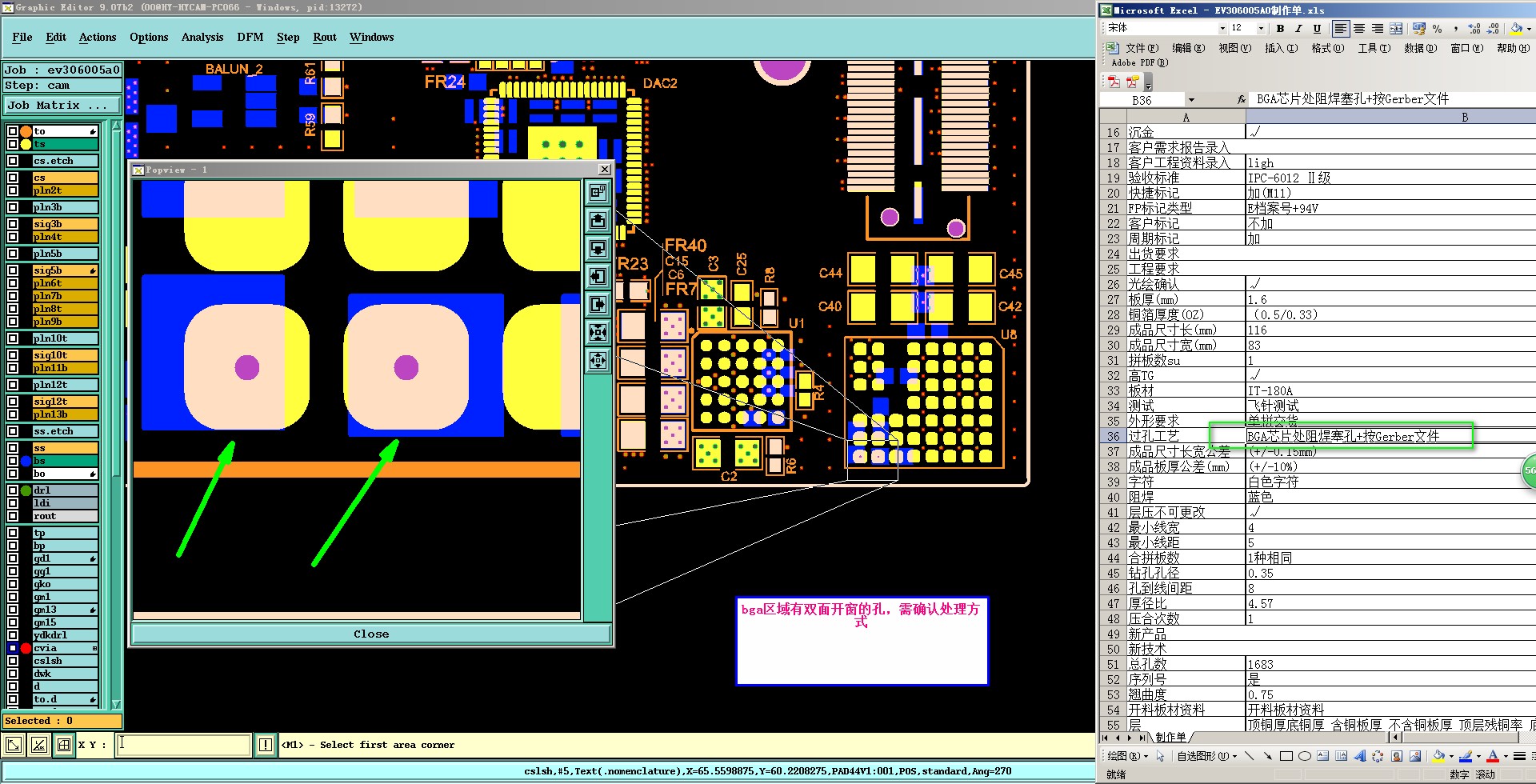Open the Actions menu in Graphic Editor
This screenshot has width=1536, height=784.
pos(98,38)
